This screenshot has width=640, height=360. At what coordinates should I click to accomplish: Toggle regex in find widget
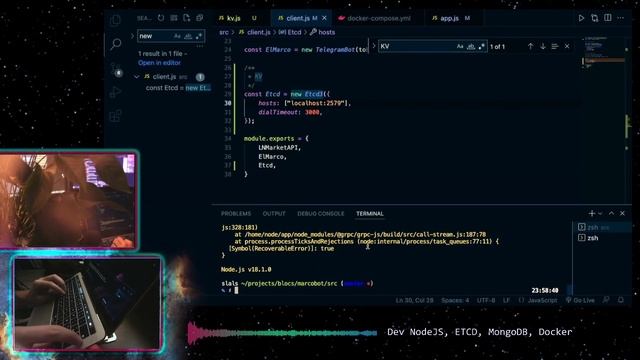point(481,47)
